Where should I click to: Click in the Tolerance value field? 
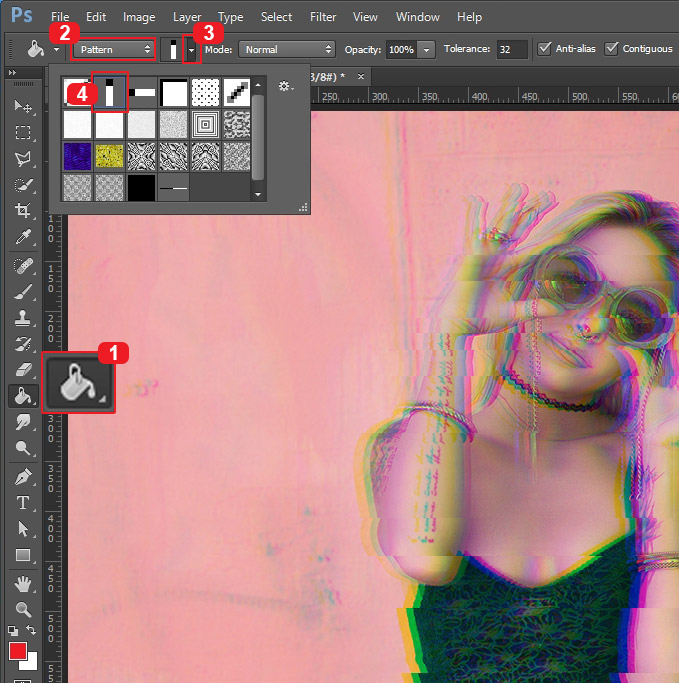pos(512,49)
